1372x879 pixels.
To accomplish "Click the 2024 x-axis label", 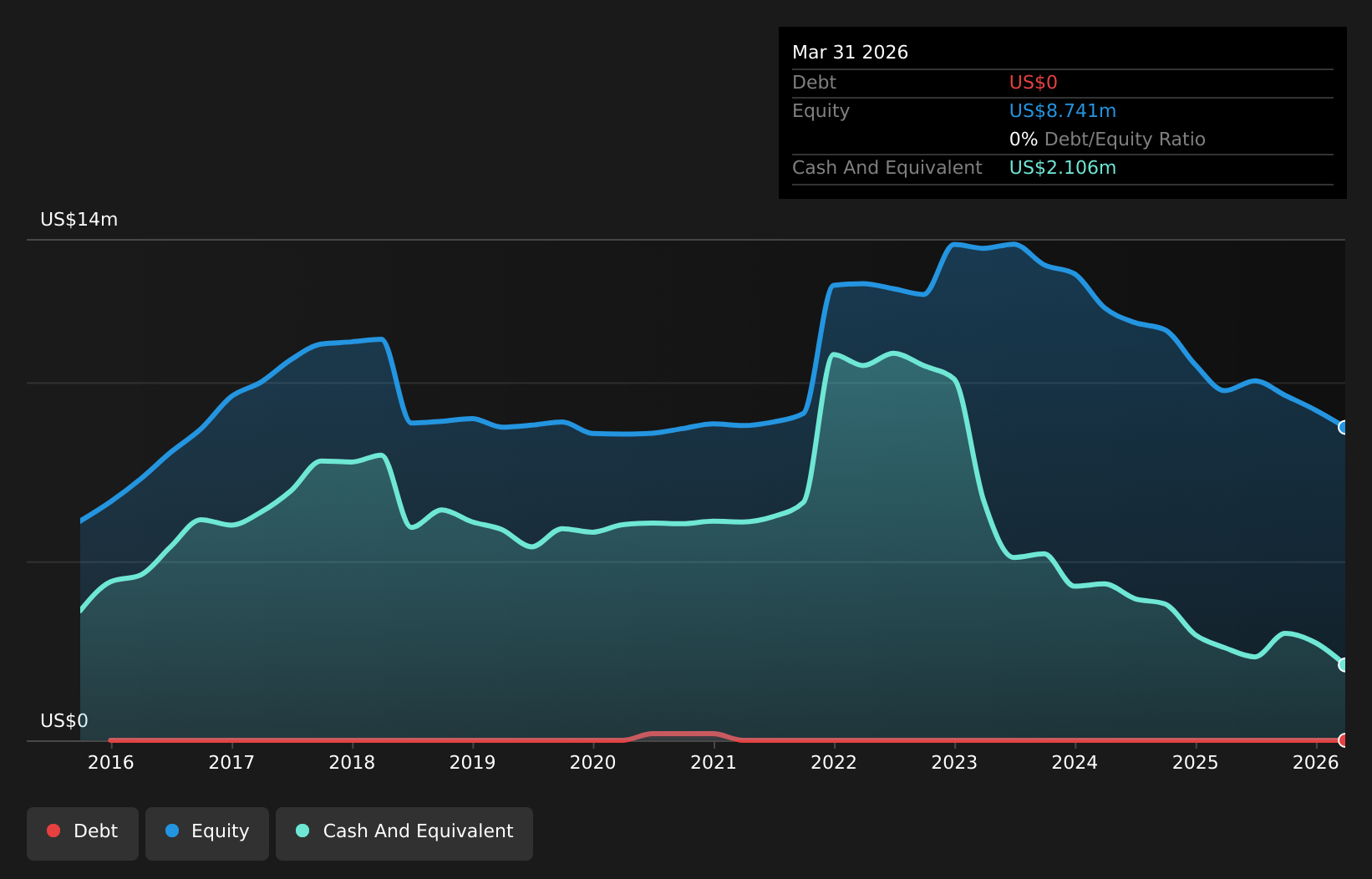I will coord(1075,763).
